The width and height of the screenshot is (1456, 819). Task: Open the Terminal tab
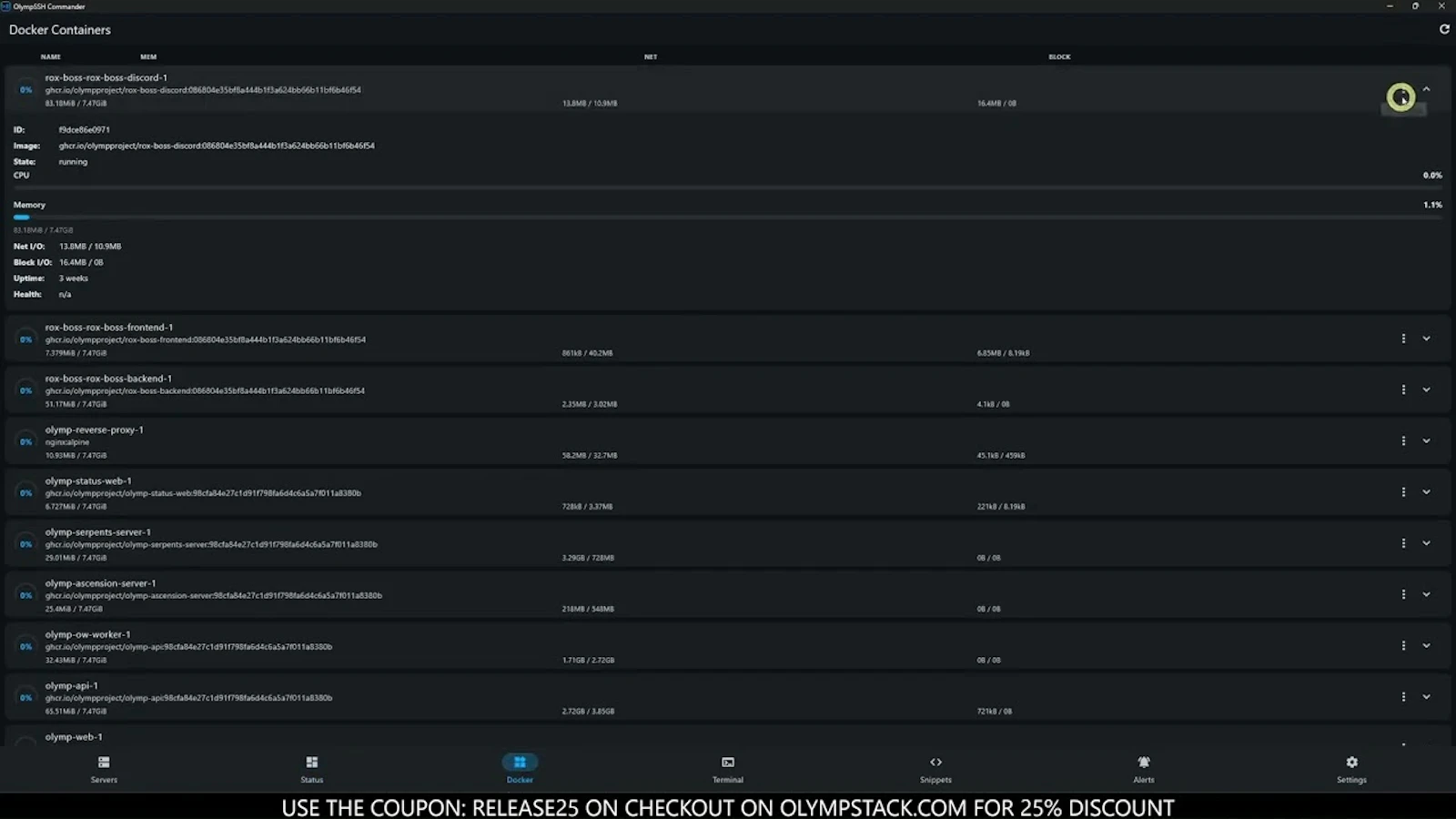pyautogui.click(x=728, y=769)
